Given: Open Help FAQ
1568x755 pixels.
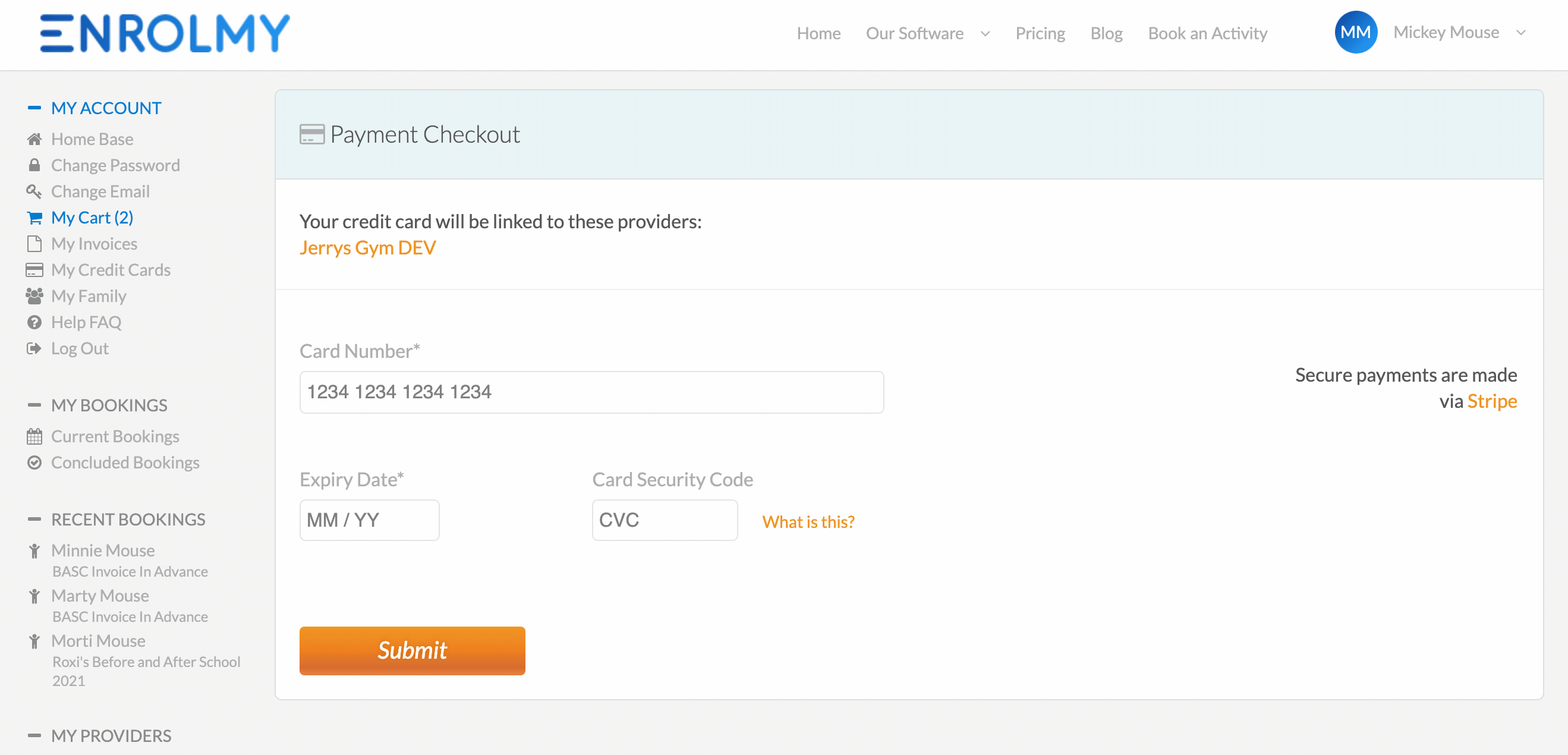Looking at the screenshot, I should [86, 323].
